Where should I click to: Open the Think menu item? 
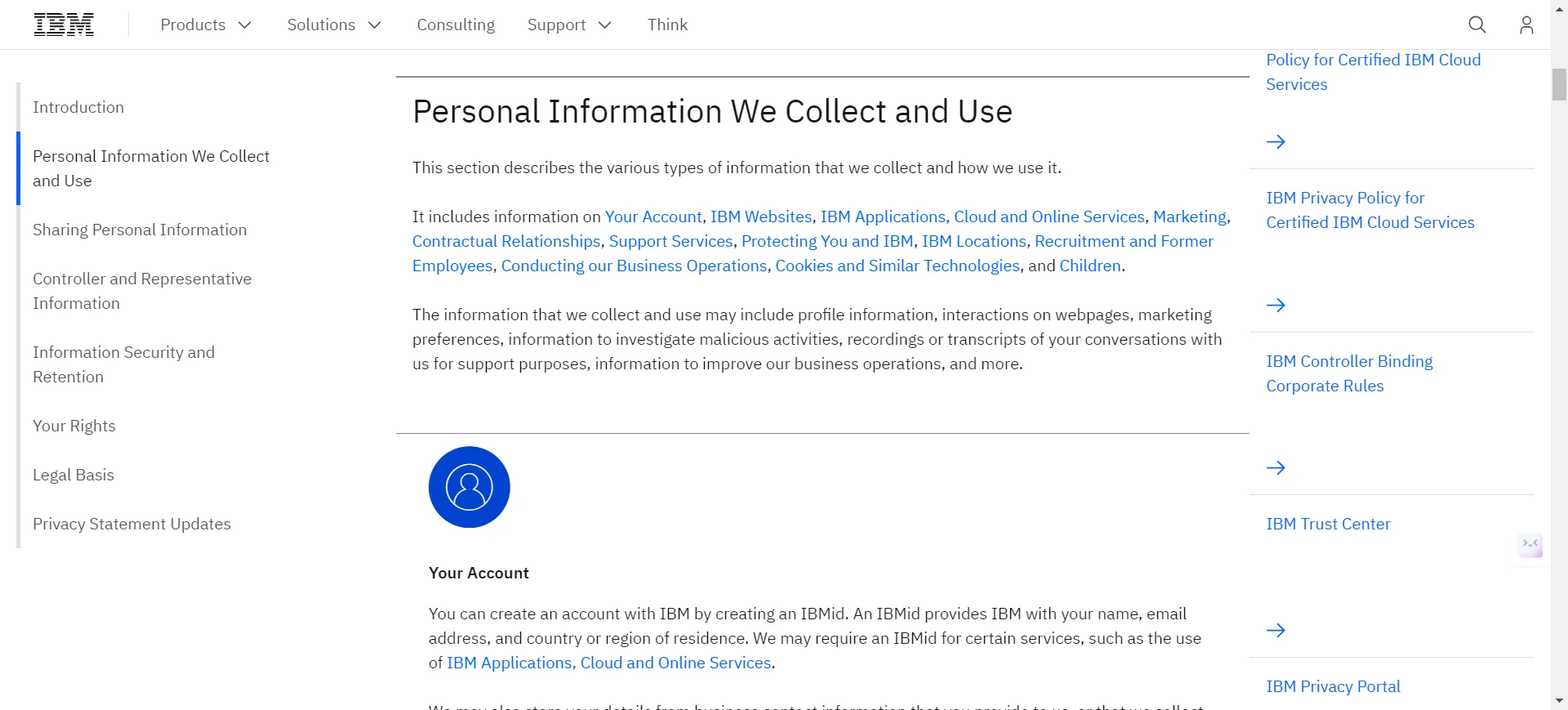pos(667,25)
